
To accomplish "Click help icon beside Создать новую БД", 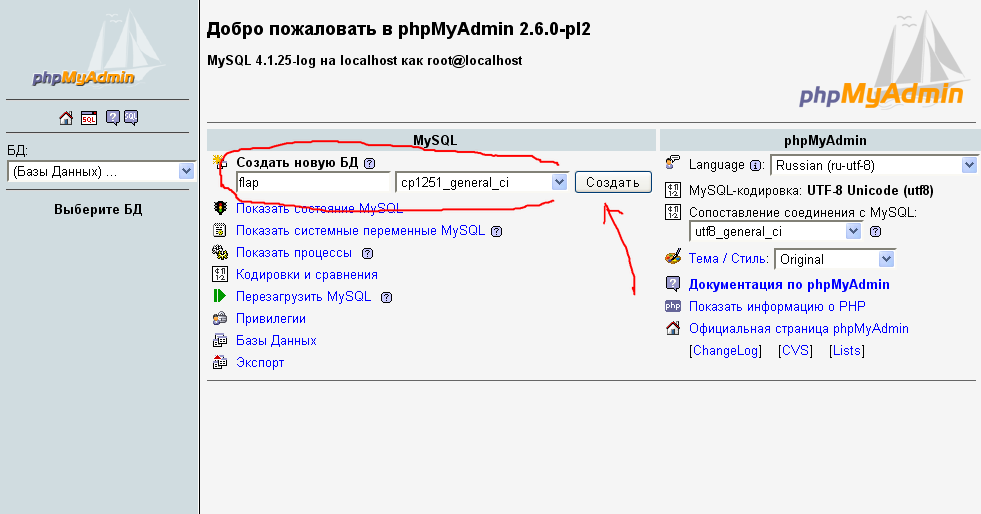I will point(370,163).
